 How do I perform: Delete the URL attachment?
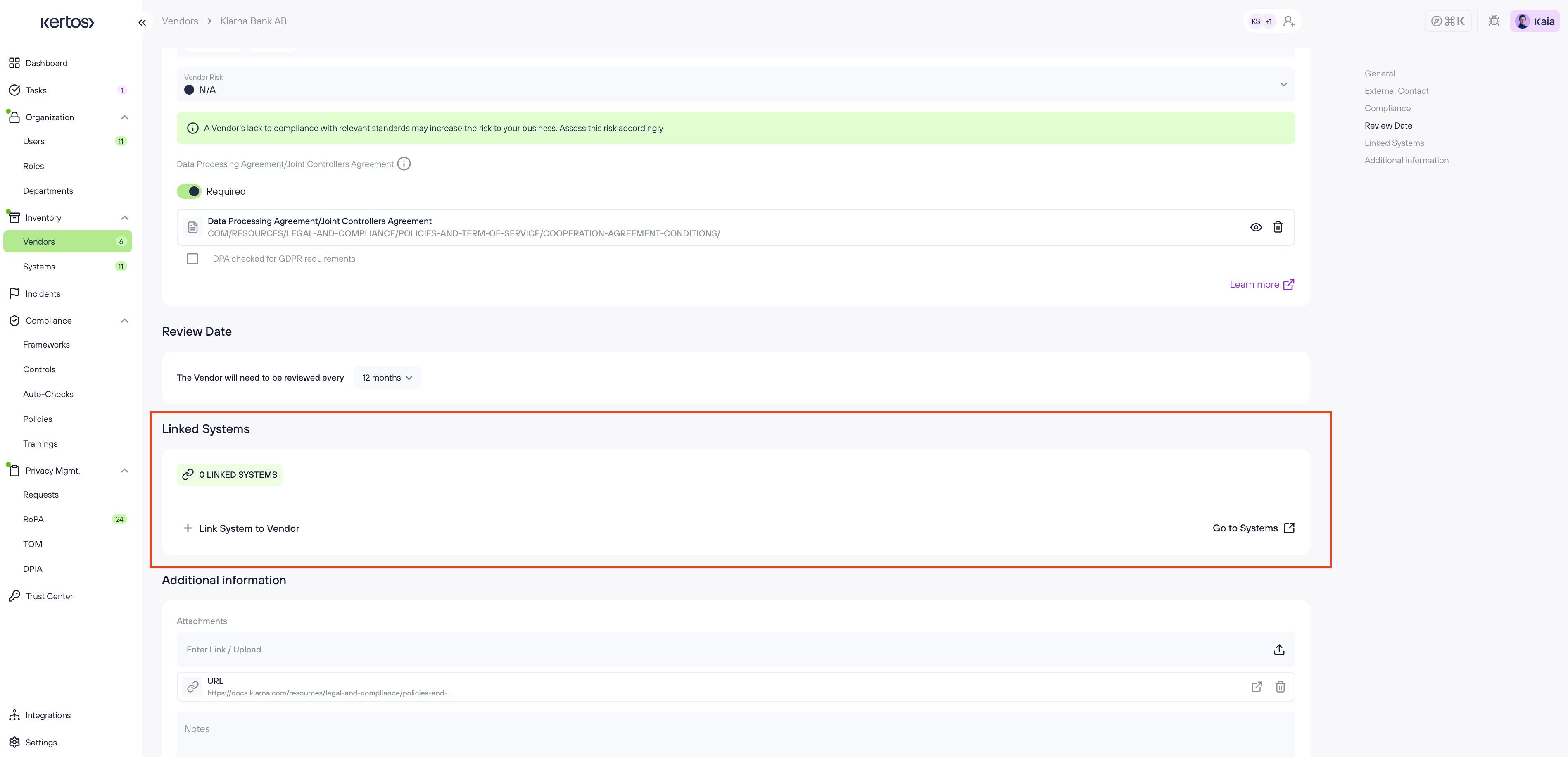point(1280,687)
